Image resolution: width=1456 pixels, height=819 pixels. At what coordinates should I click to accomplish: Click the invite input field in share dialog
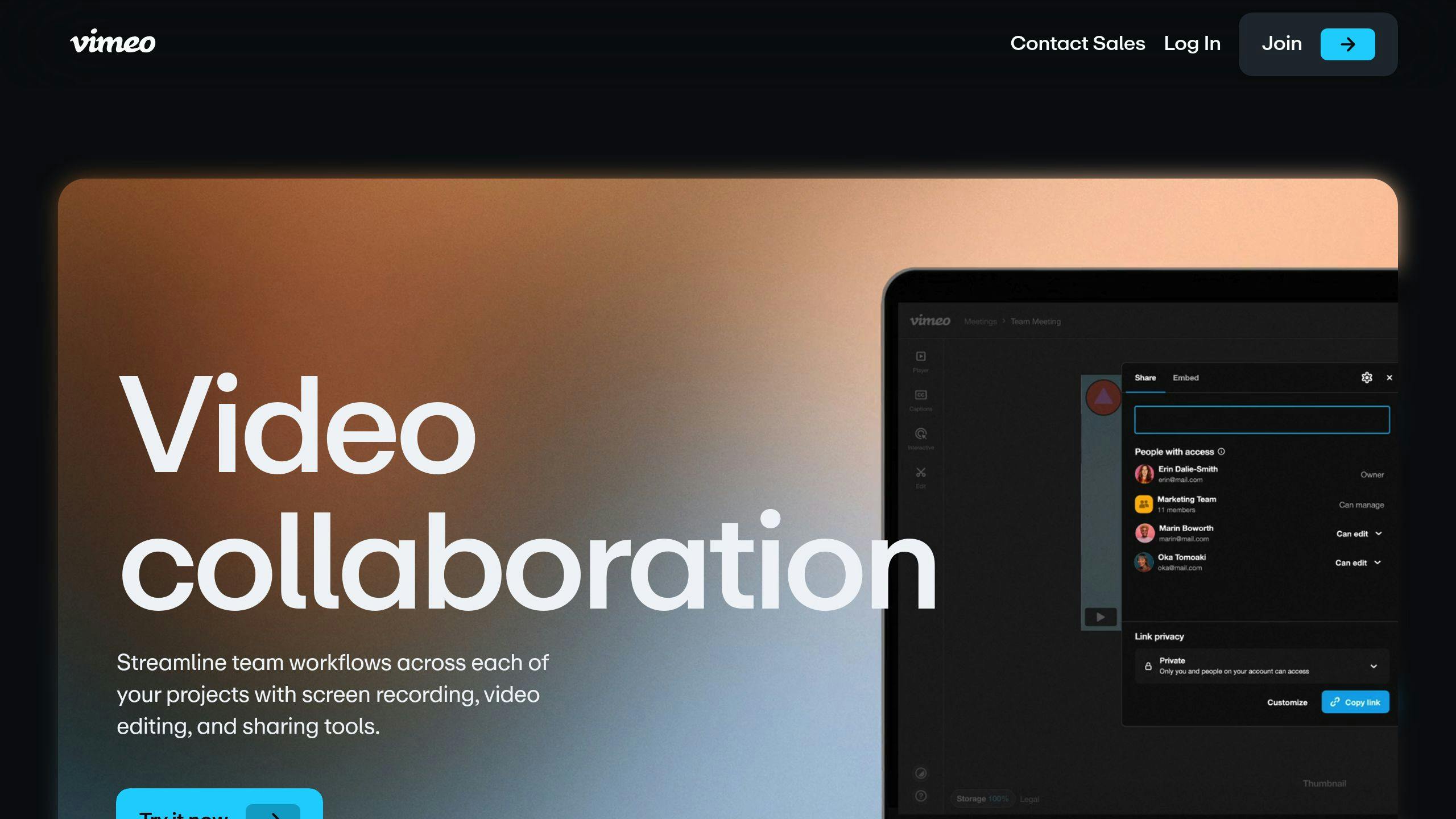(x=1261, y=420)
